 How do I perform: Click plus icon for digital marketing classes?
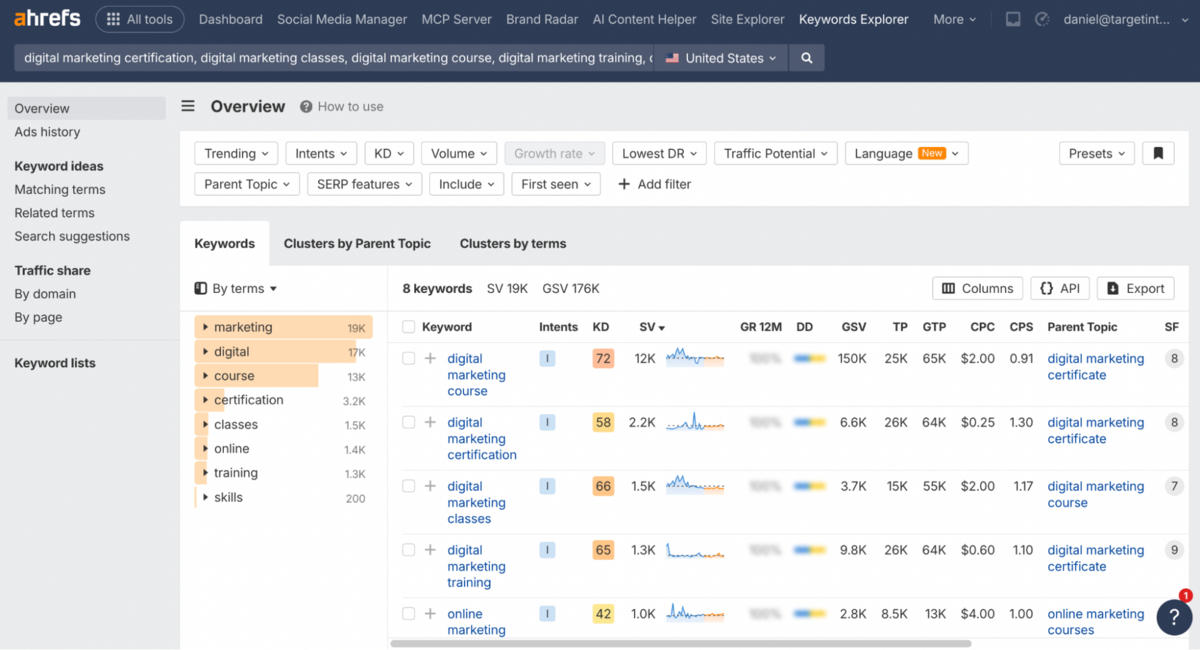[x=430, y=486]
